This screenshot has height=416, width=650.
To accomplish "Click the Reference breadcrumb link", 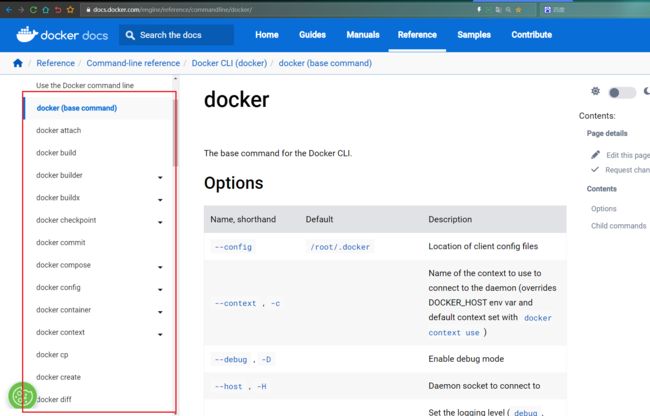I will (56, 63).
